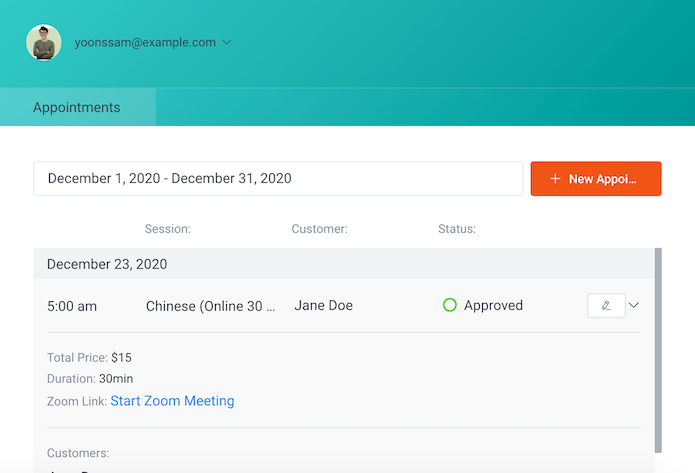Click the Customer: column header
Viewport: 695px width, 473px height.
tap(319, 229)
